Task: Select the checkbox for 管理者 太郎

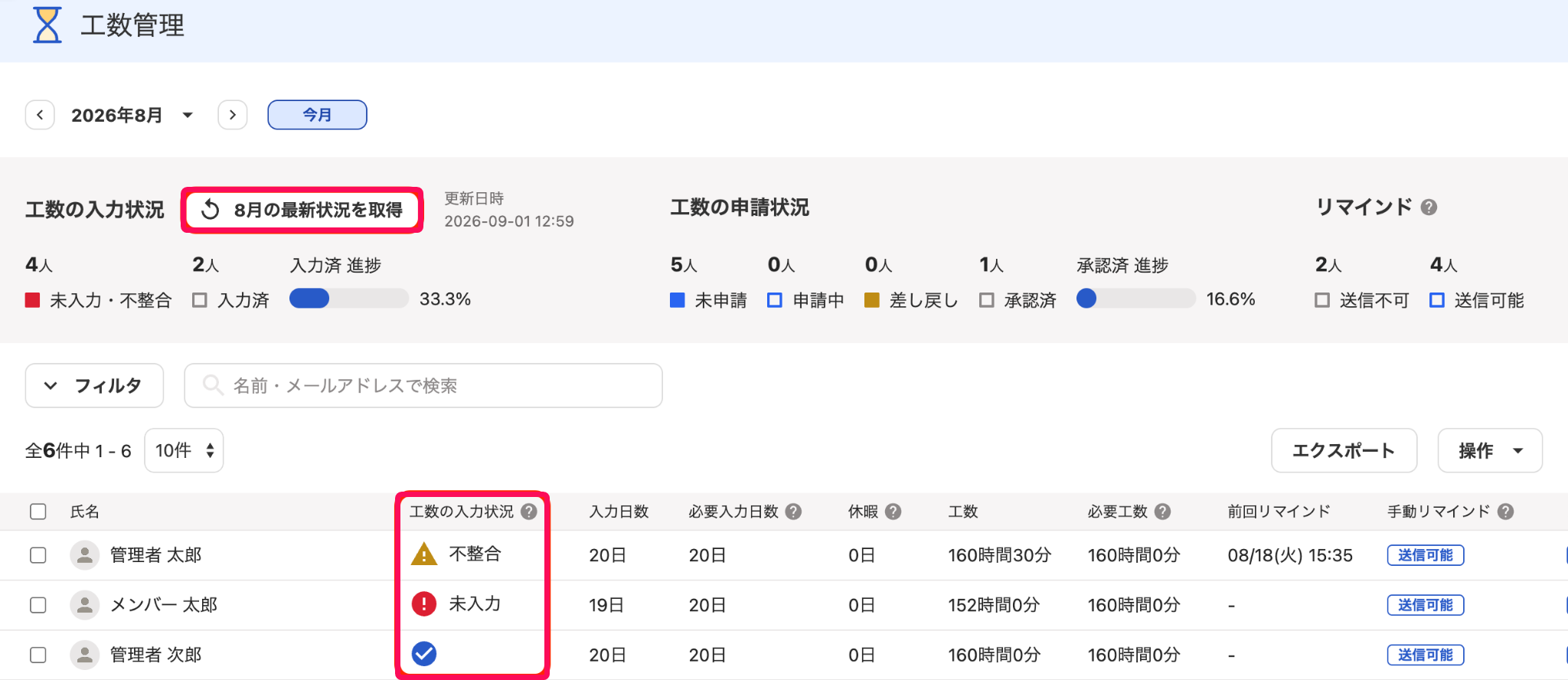Action: 38,555
